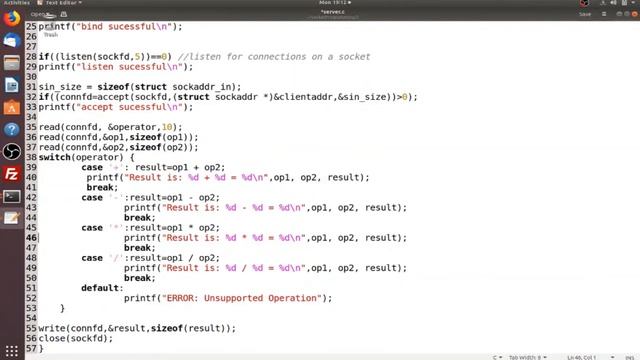Open OBS Studio from the dock
Viewport: 640px width, 360px height.
click(x=11, y=152)
